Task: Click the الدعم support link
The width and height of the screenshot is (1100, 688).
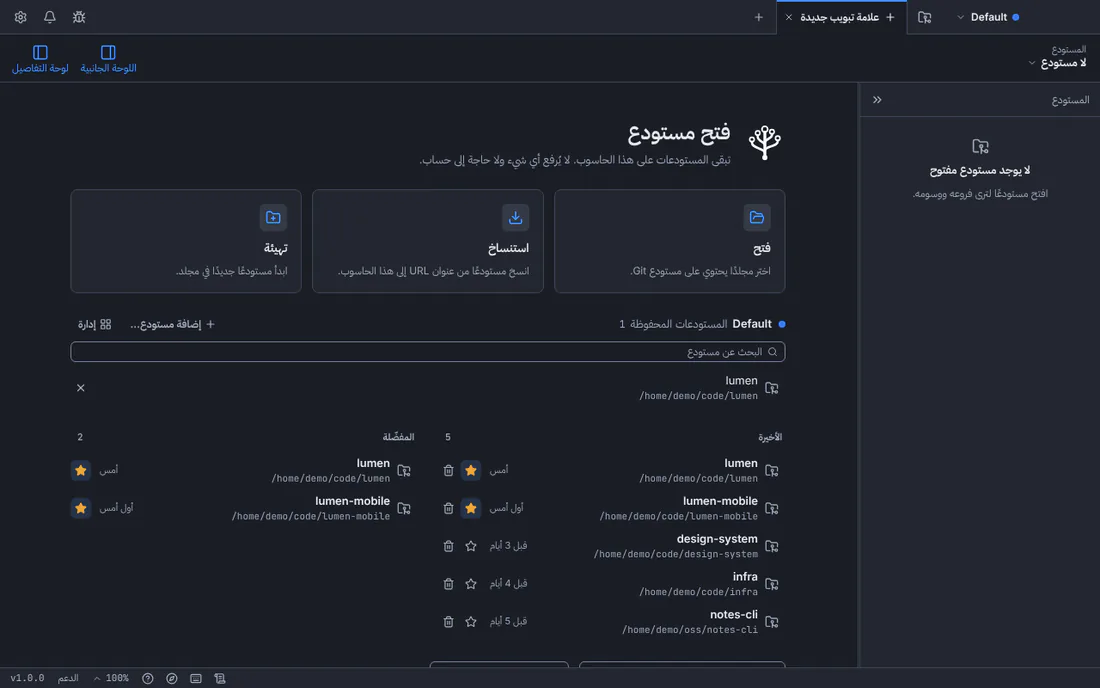Action: click(68, 678)
